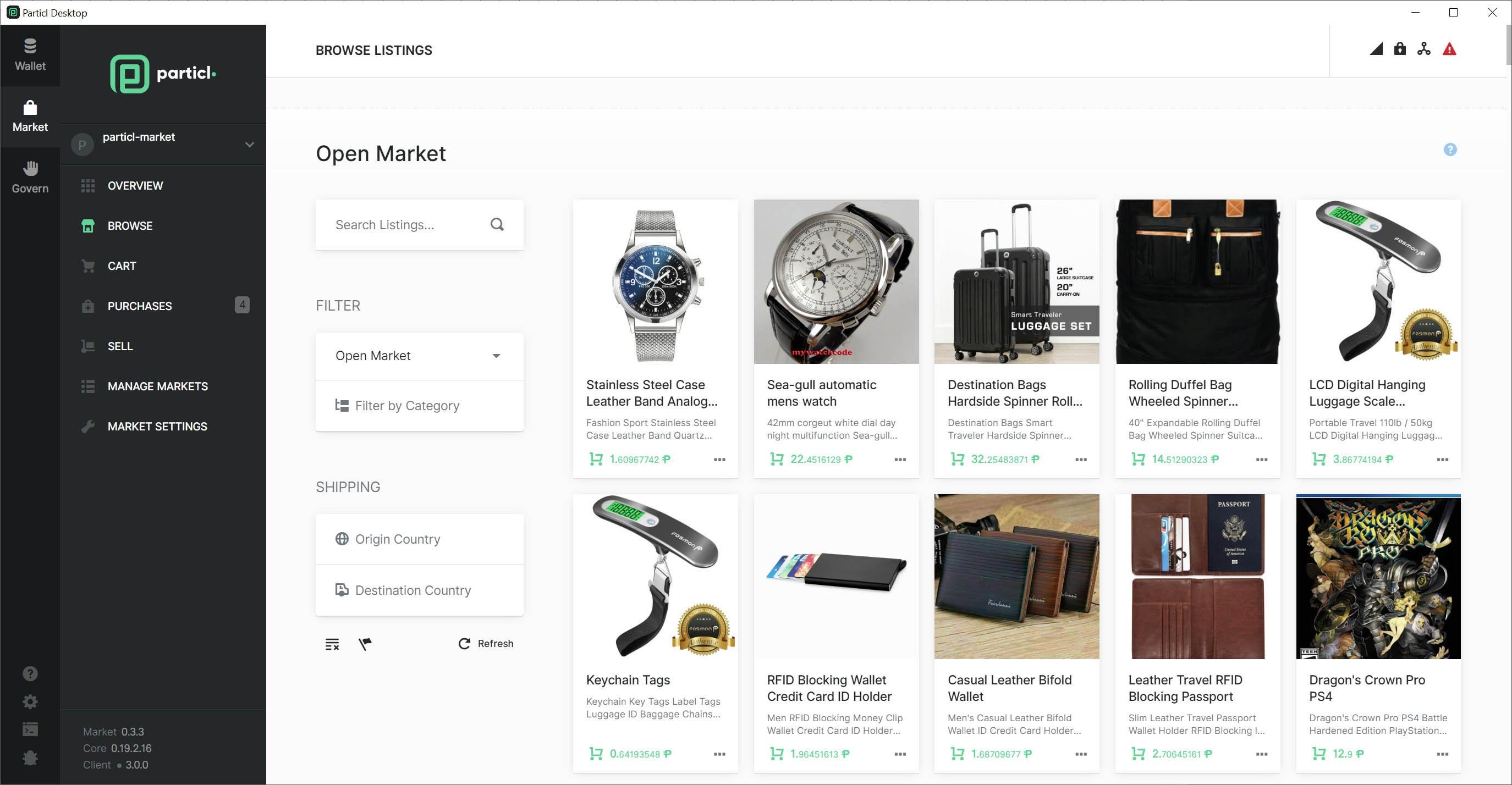This screenshot has height=785, width=1512.
Task: Add Keychain Tags to cart
Action: pos(596,754)
